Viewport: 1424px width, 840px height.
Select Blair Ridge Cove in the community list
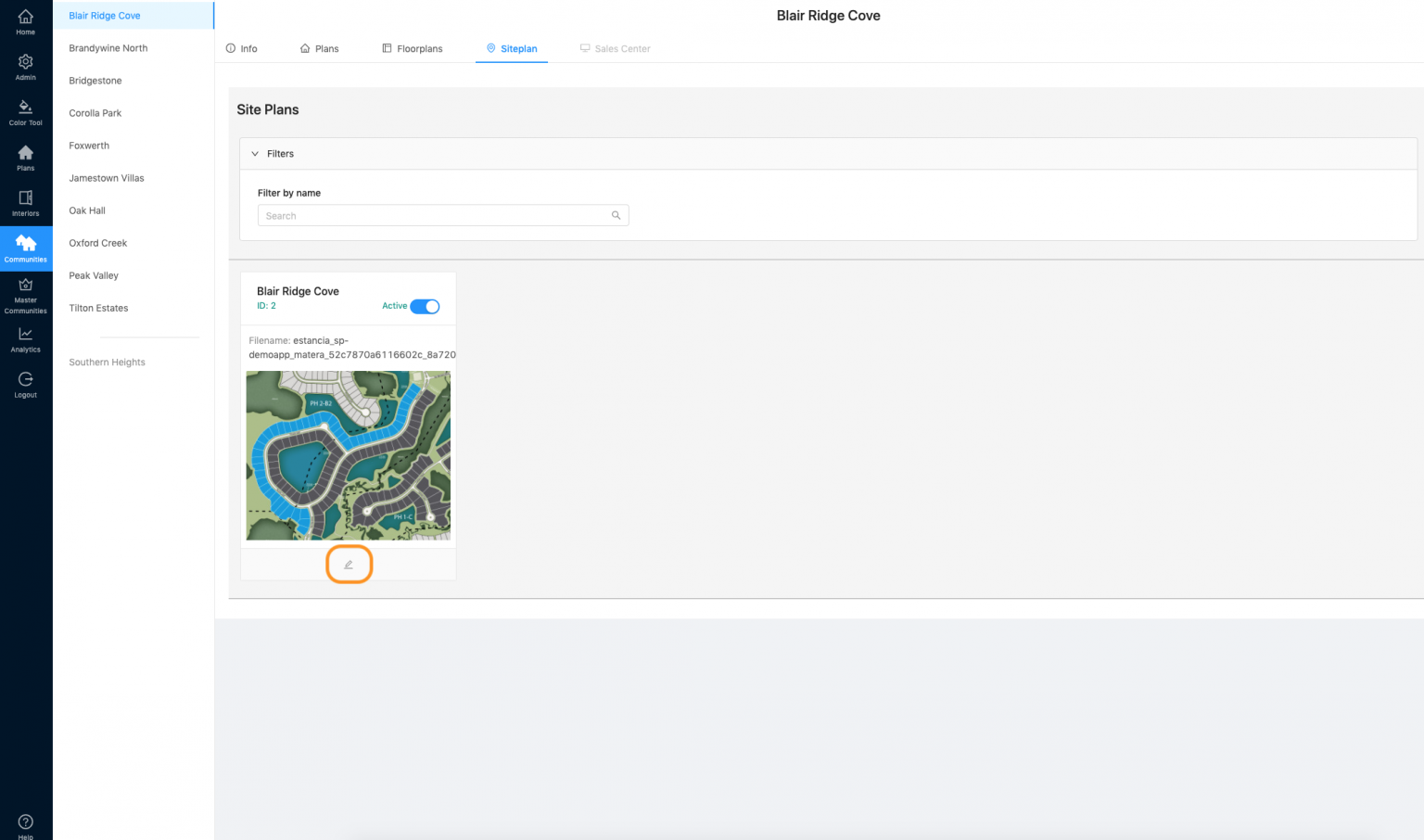point(133,16)
